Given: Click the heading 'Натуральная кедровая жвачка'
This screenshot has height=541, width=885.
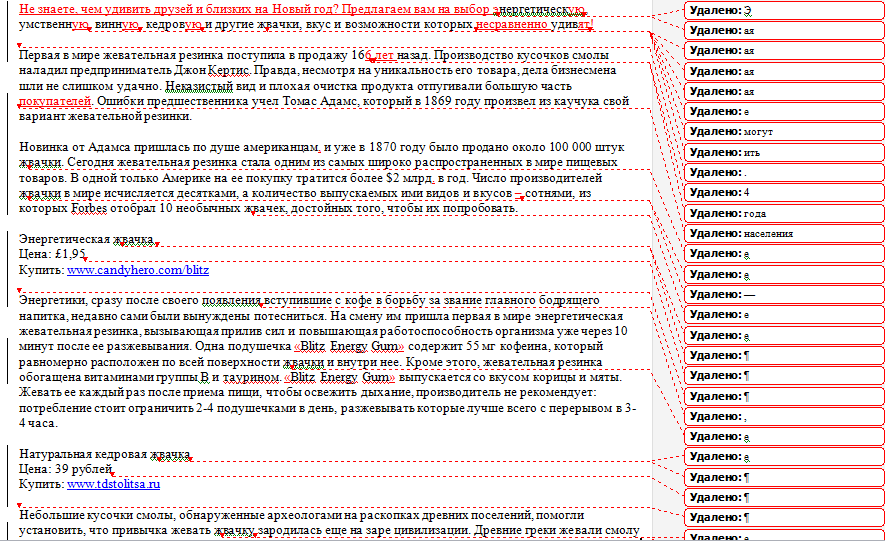Looking at the screenshot, I should 104,454.
